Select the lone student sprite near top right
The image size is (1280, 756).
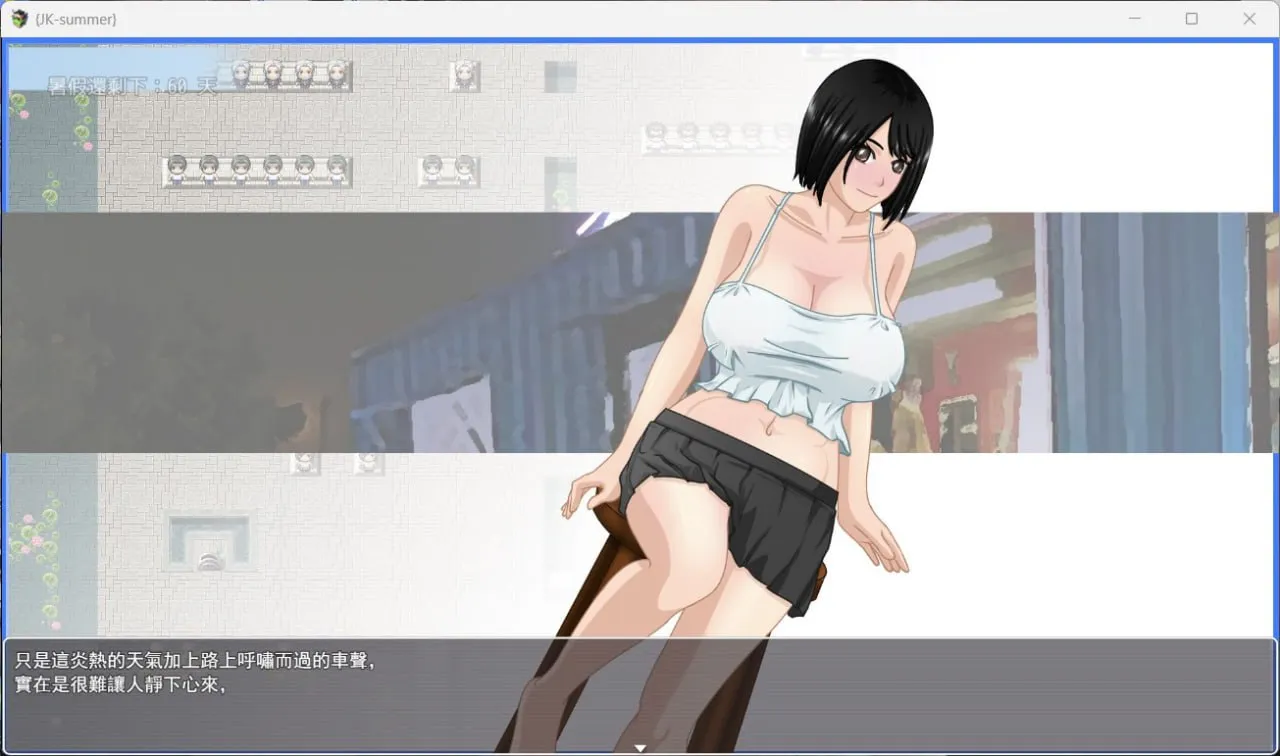click(464, 76)
